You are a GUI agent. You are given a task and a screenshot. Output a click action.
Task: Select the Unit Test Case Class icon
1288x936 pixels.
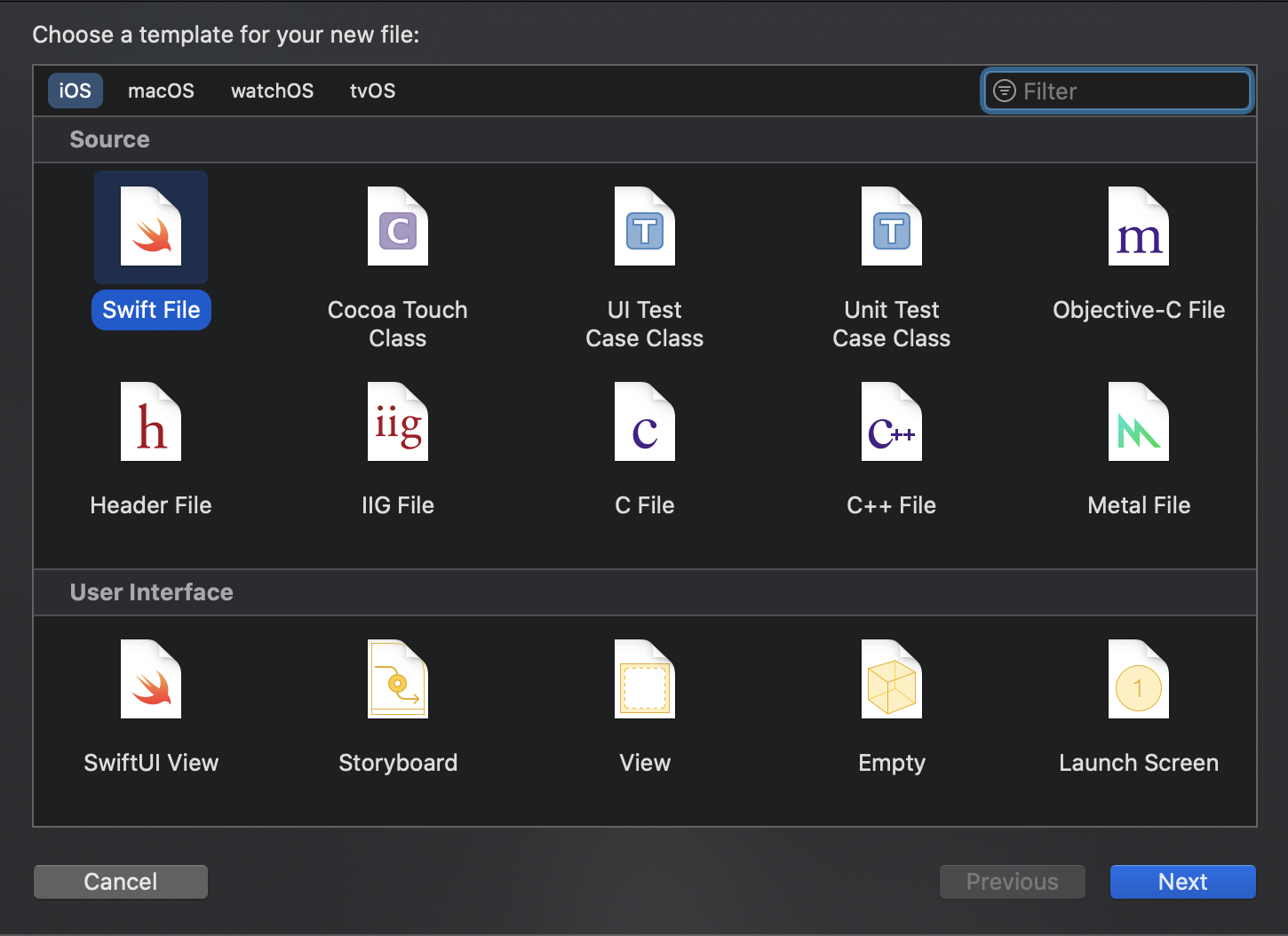pyautogui.click(x=892, y=226)
